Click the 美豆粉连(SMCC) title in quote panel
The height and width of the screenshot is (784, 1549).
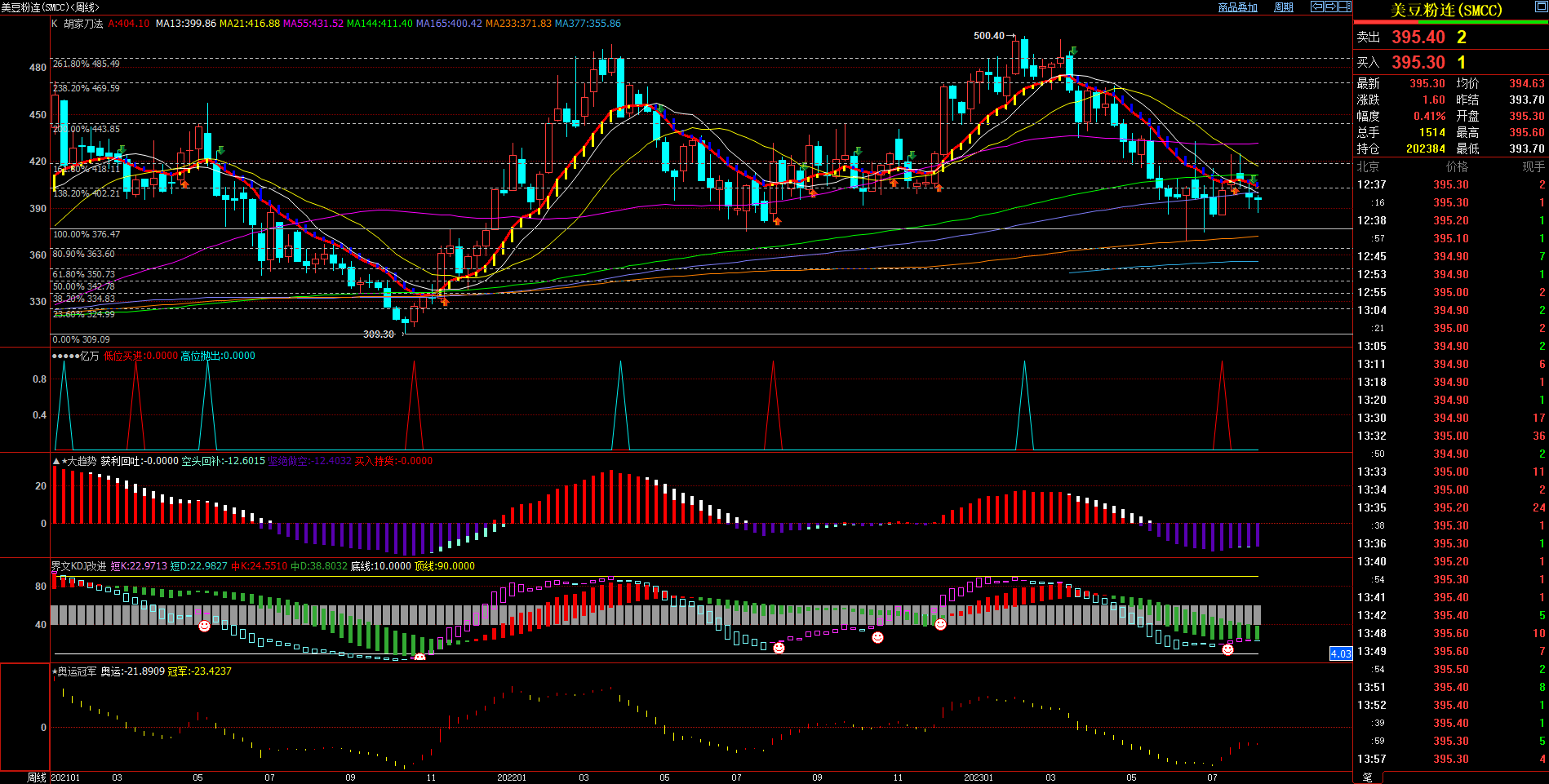(x=1446, y=11)
